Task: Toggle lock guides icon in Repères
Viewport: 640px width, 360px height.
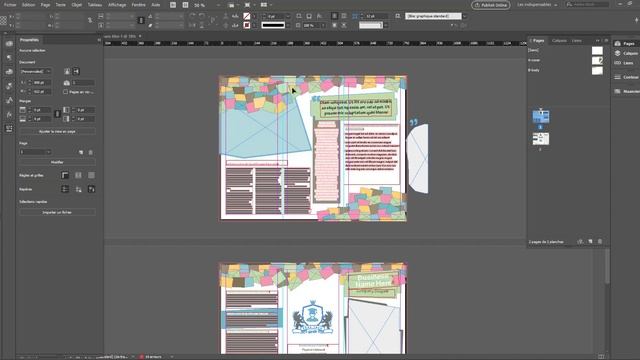Action: pos(78,189)
